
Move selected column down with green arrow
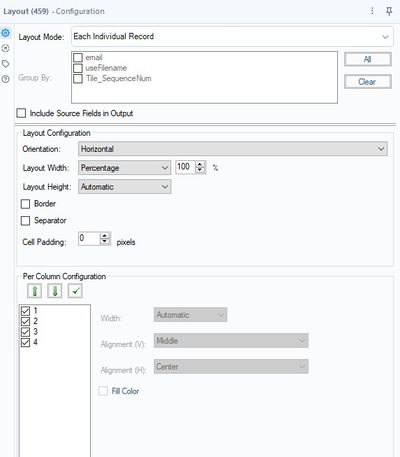click(55, 291)
